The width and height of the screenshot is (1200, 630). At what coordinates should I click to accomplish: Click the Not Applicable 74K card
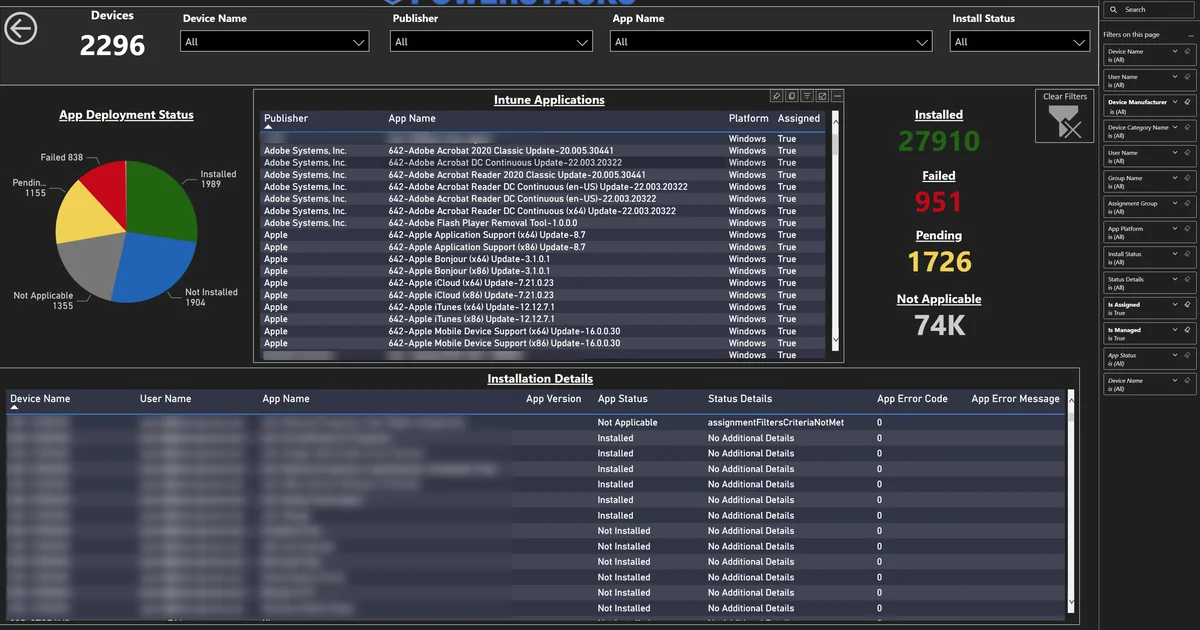click(939, 324)
